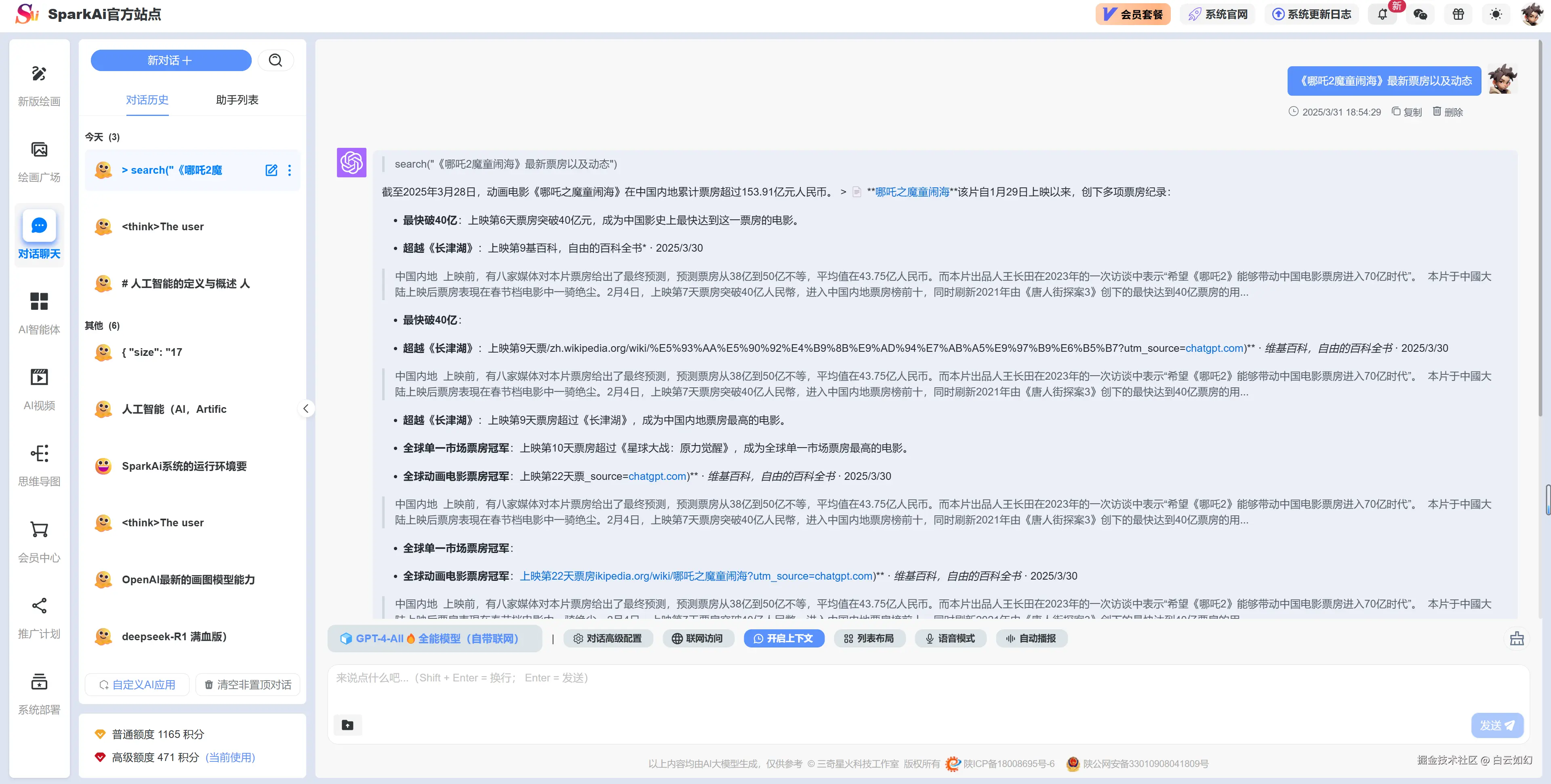Viewport: 1551px width, 784px height.
Task: Switch to the 助手列表 tab
Action: coord(236,100)
